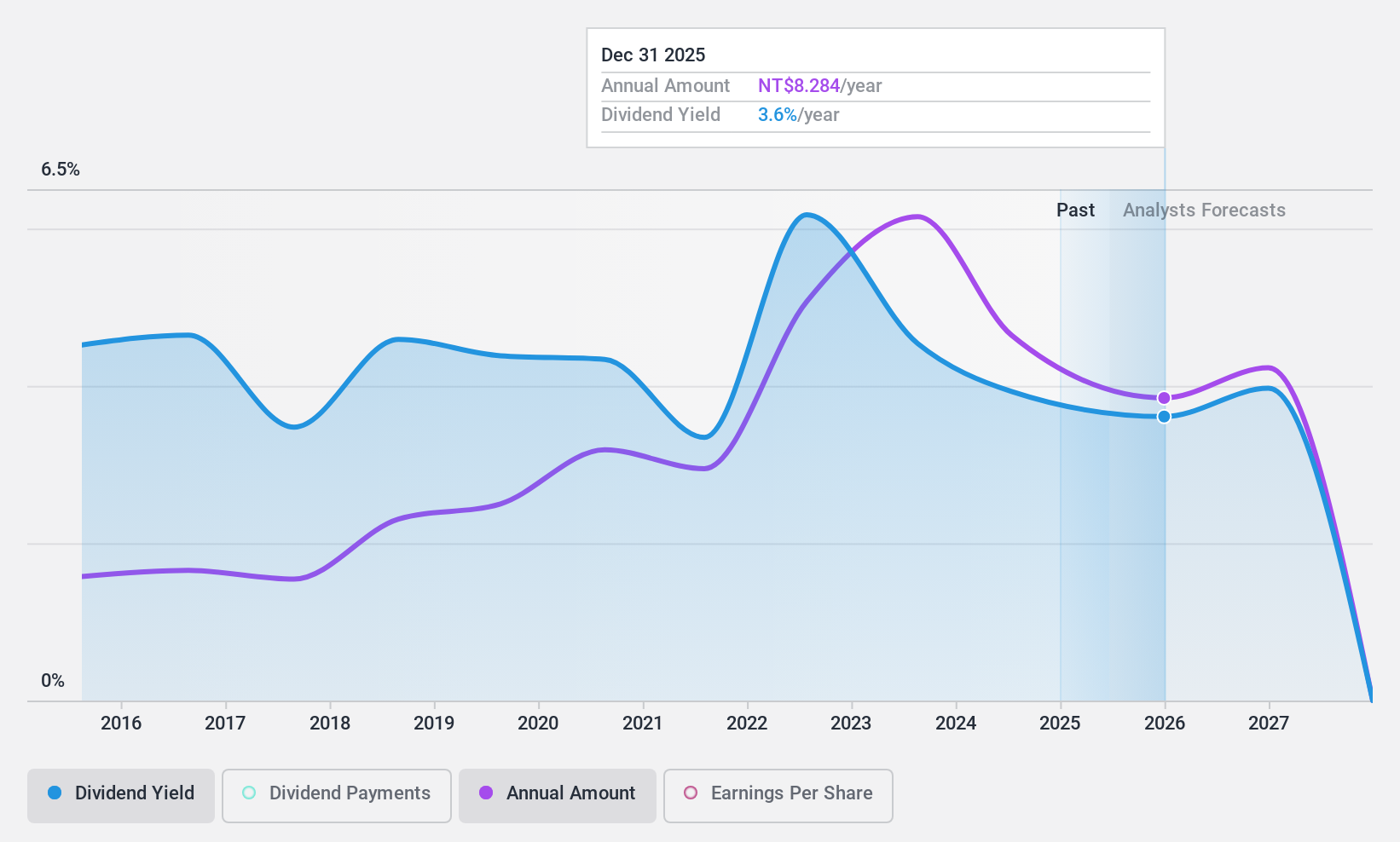Click the purple Annual Amount data point

1164,398
